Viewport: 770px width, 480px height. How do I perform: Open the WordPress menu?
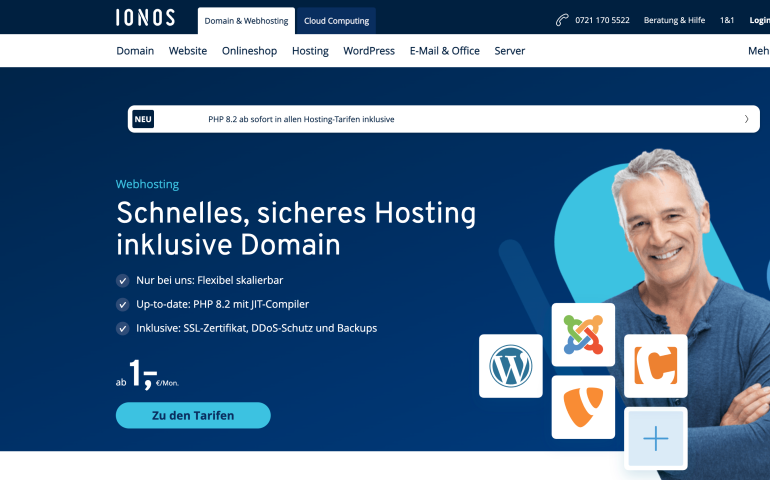[x=369, y=51]
